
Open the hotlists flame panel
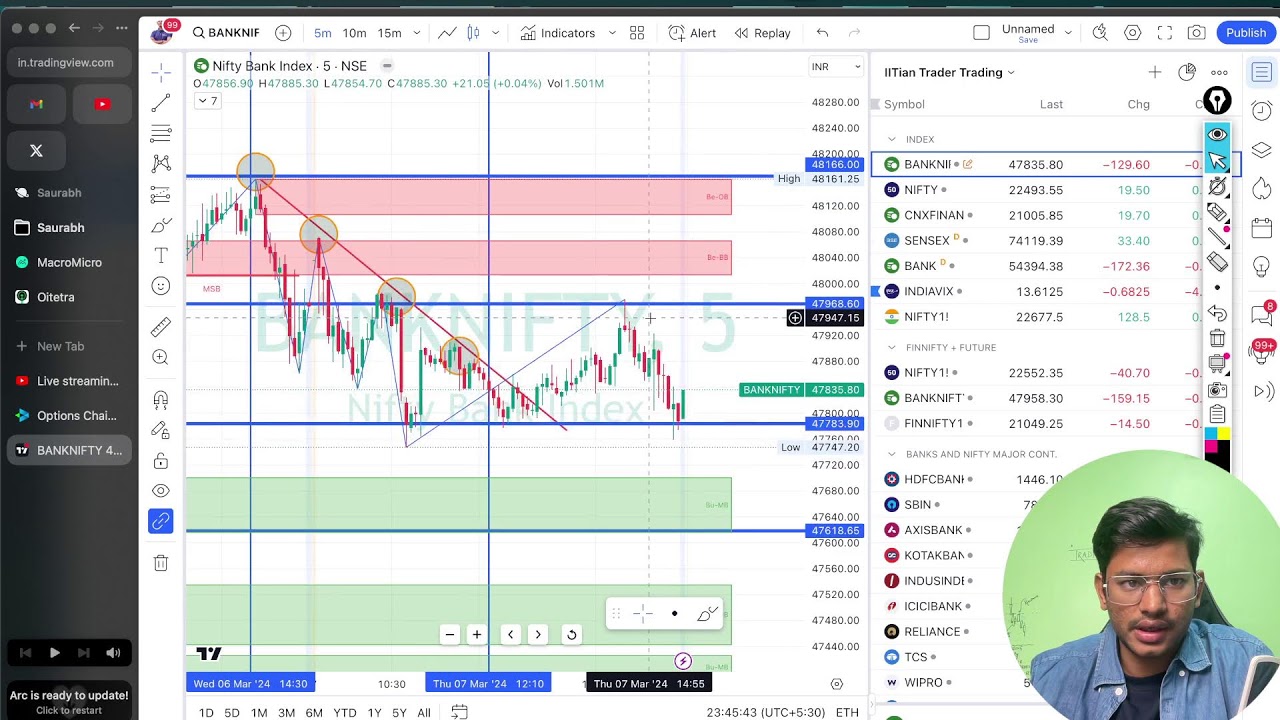1262,189
